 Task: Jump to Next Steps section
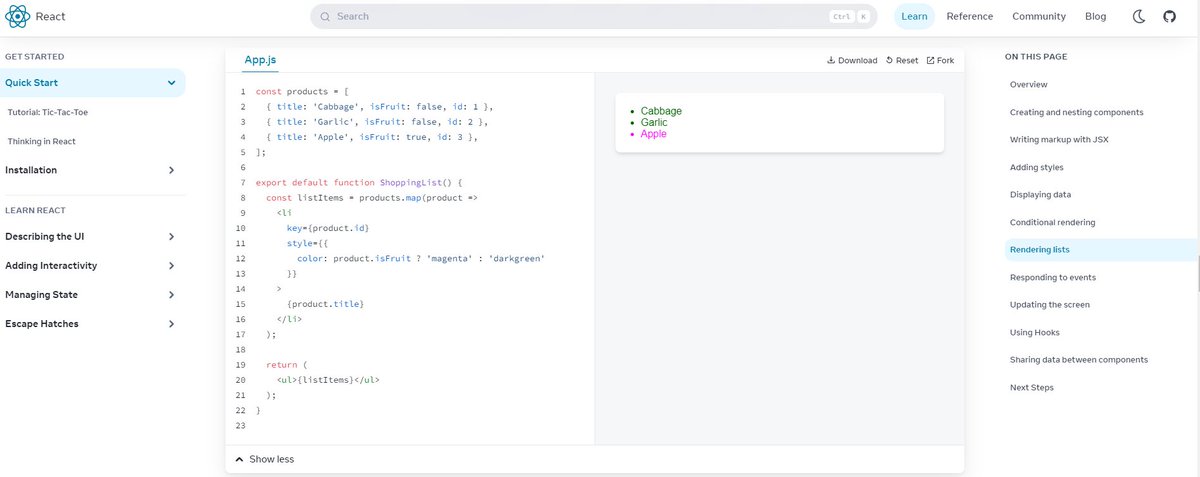point(1032,387)
